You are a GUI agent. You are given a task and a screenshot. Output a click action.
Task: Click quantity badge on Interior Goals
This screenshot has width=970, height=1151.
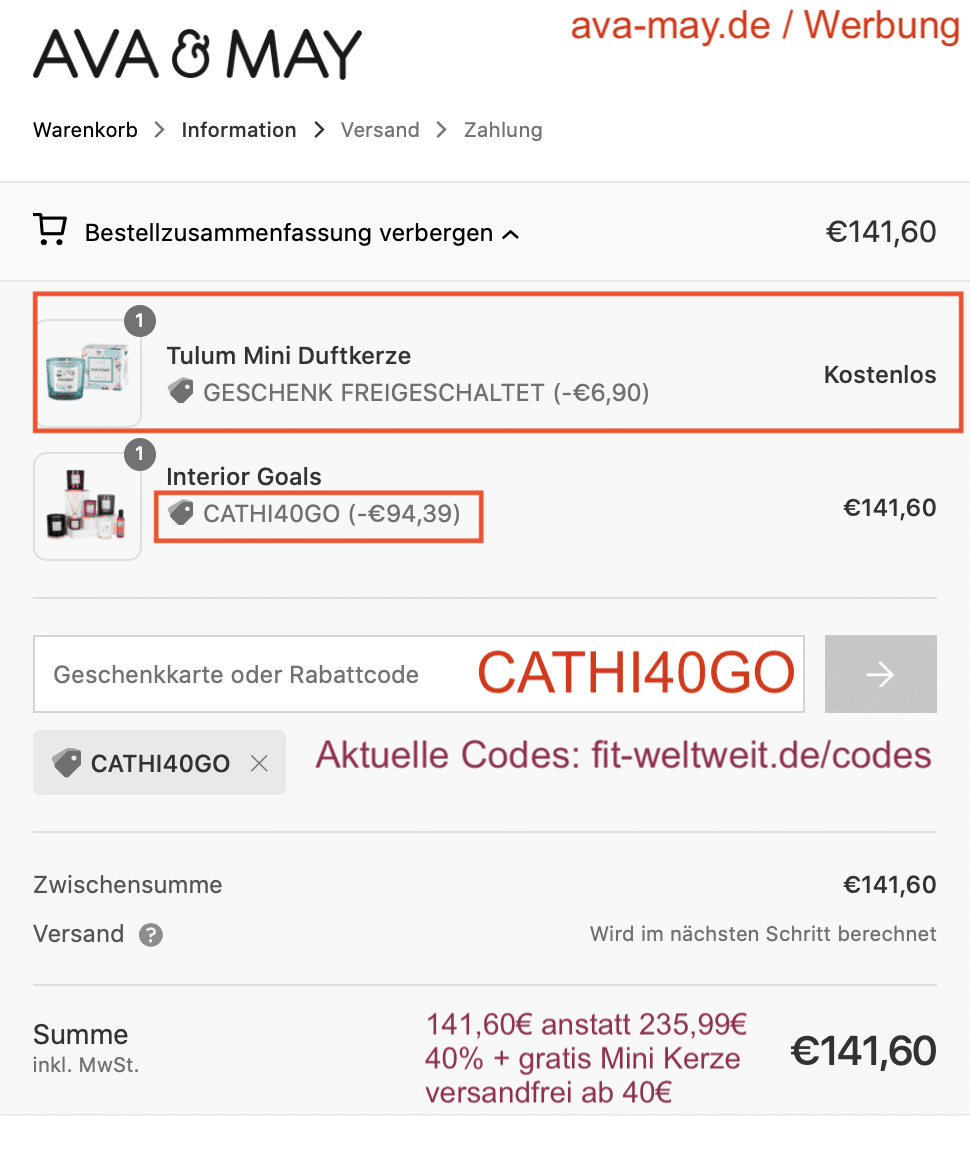(x=140, y=454)
